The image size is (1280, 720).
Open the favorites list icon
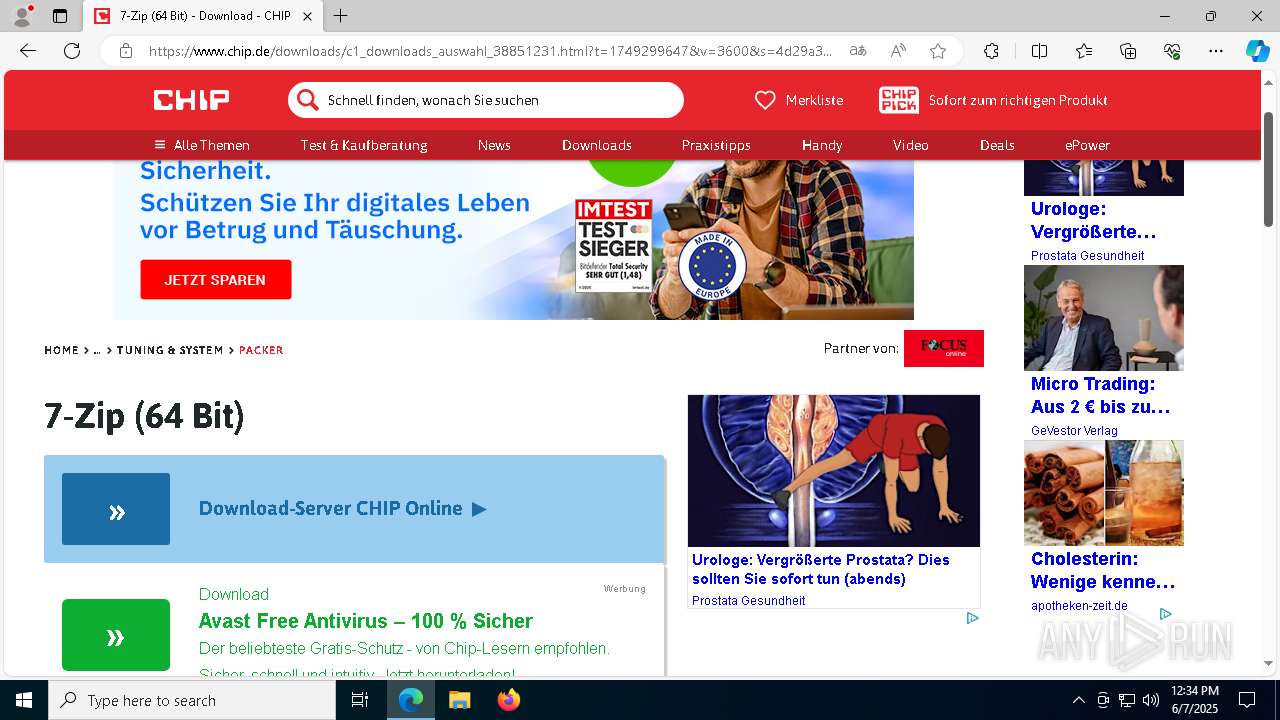[x=1084, y=51]
